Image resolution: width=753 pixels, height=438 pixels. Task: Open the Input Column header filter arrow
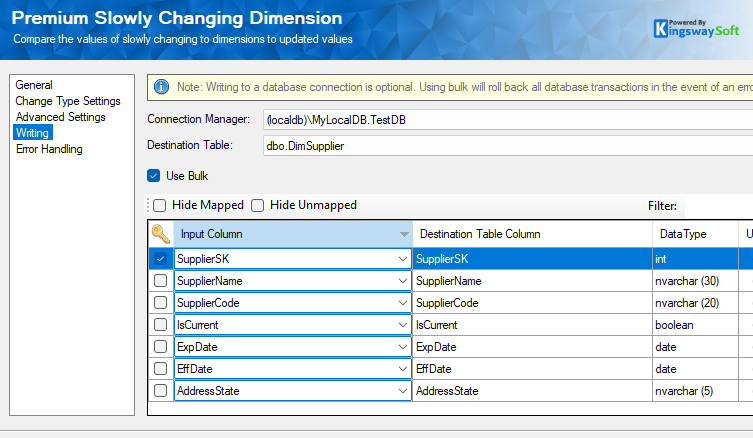(404, 234)
